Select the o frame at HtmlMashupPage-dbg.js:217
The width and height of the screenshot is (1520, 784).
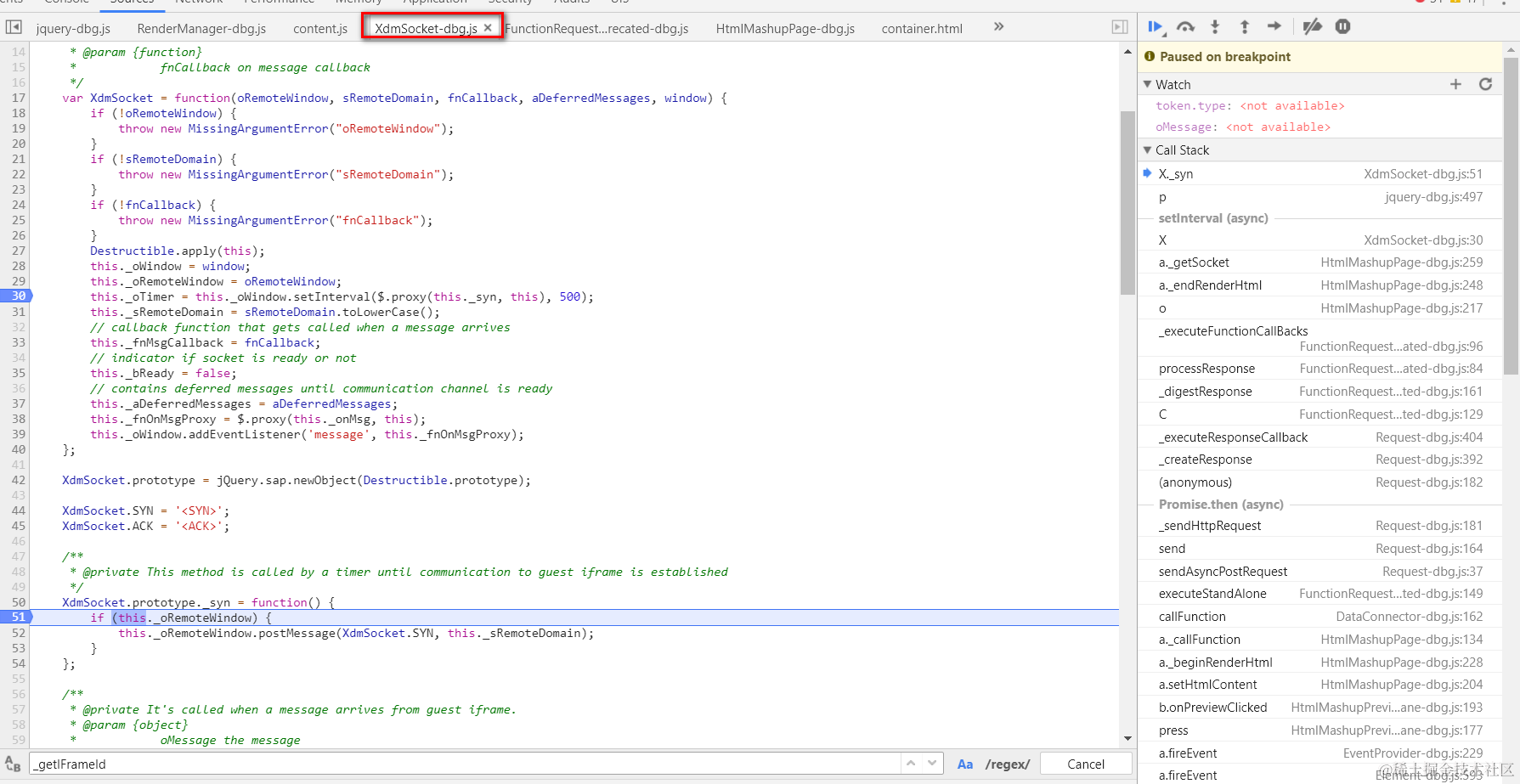[x=1320, y=308]
